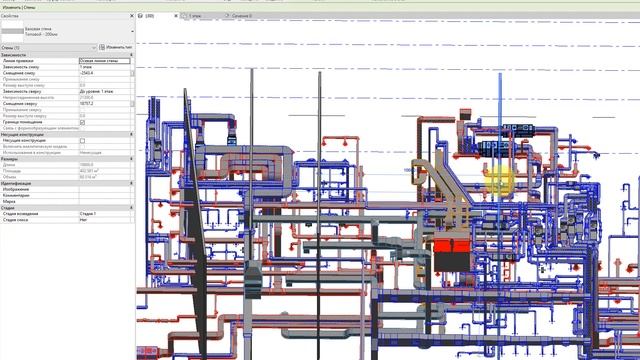Screen dimensions: 640x360
Task: Click the Изменить | Стены contextual tab
Action: click(18, 7)
